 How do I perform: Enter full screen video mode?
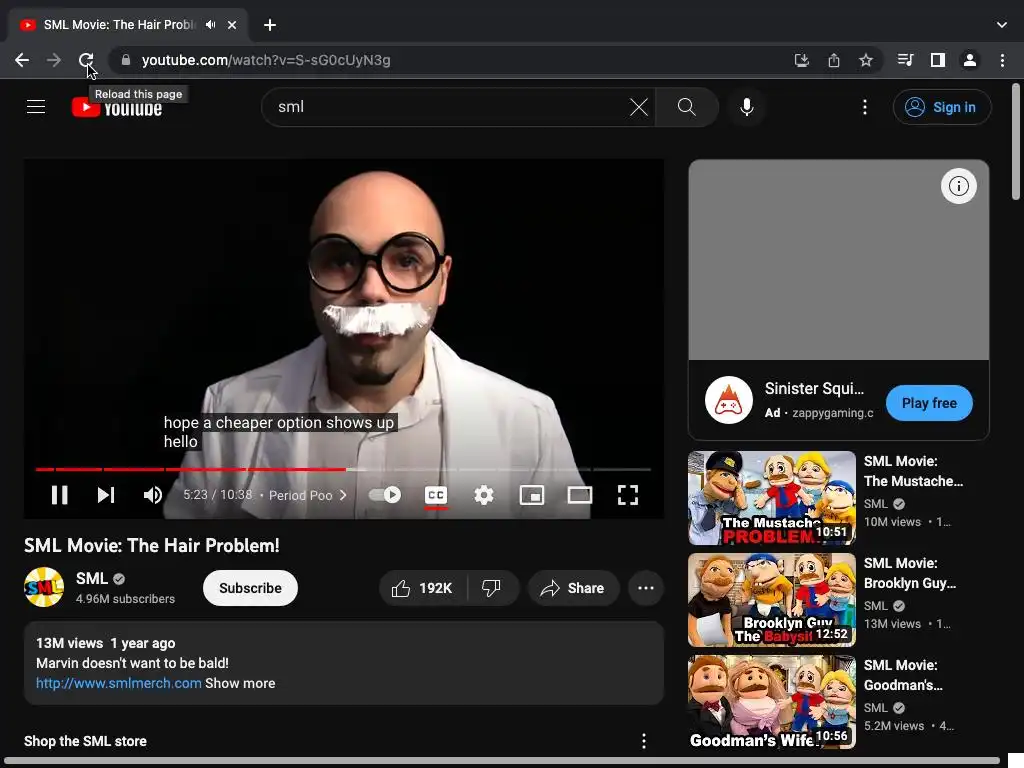[628, 495]
